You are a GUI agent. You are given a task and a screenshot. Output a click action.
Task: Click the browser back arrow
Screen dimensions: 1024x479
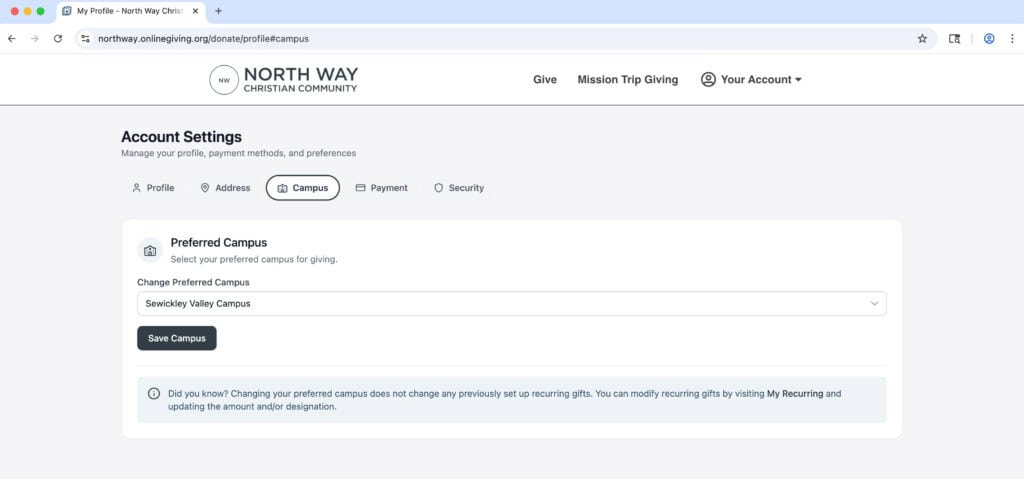pos(11,38)
